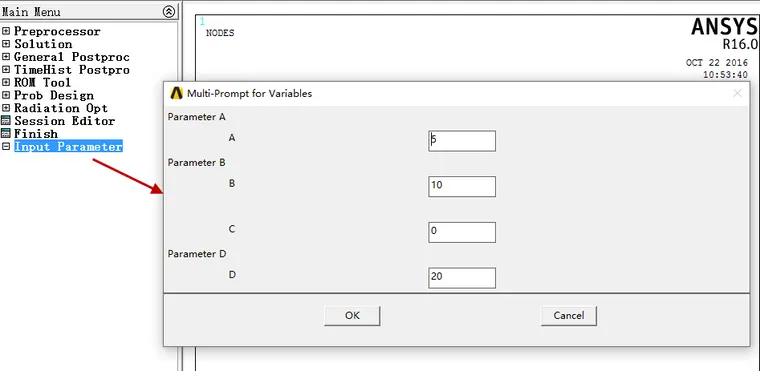
Task: Expand the Preprocessor tree node
Action: (x=6, y=31)
